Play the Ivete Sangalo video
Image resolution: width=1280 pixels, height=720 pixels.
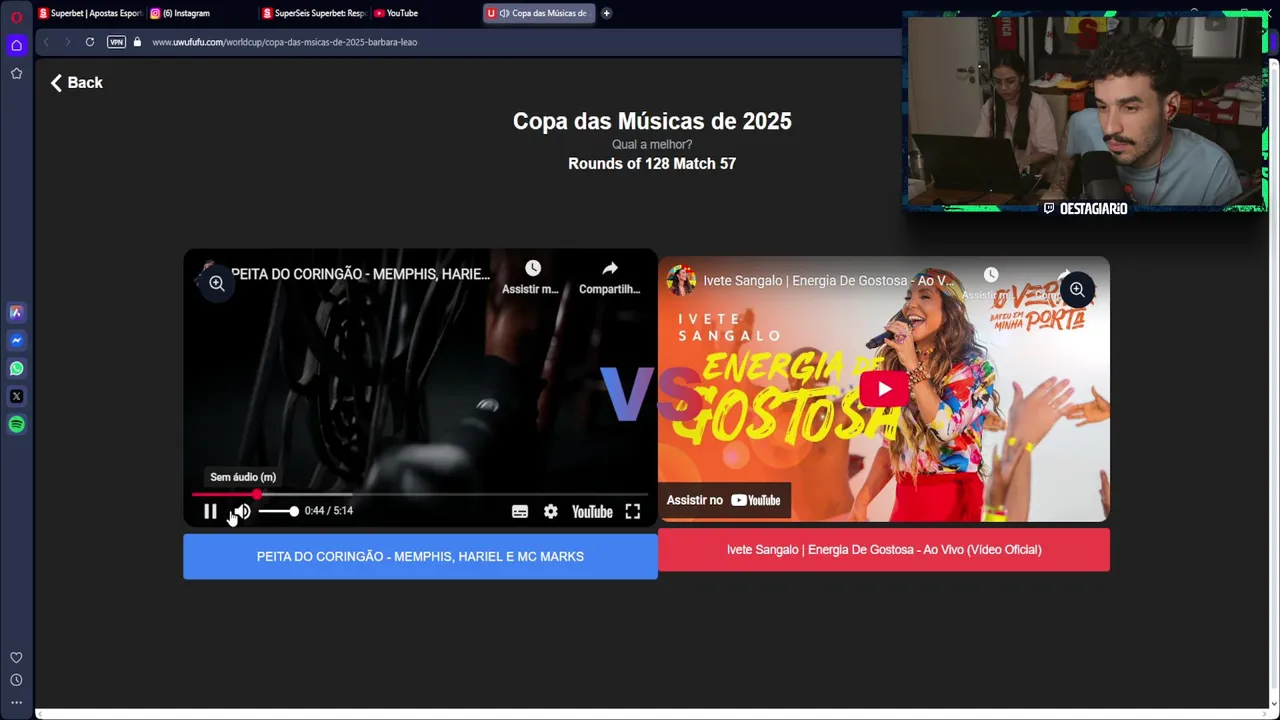[x=884, y=389]
